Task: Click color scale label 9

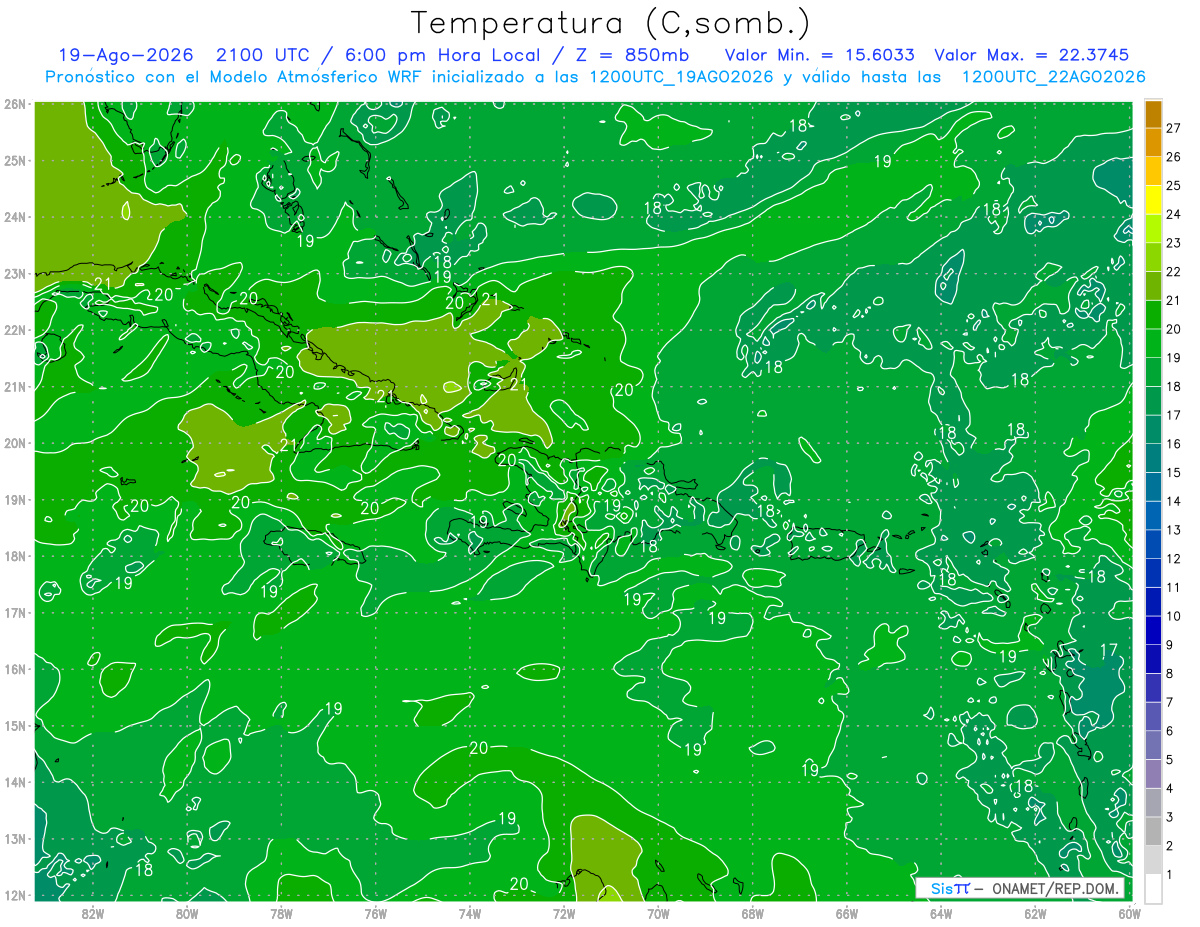Action: pyautogui.click(x=1170, y=644)
